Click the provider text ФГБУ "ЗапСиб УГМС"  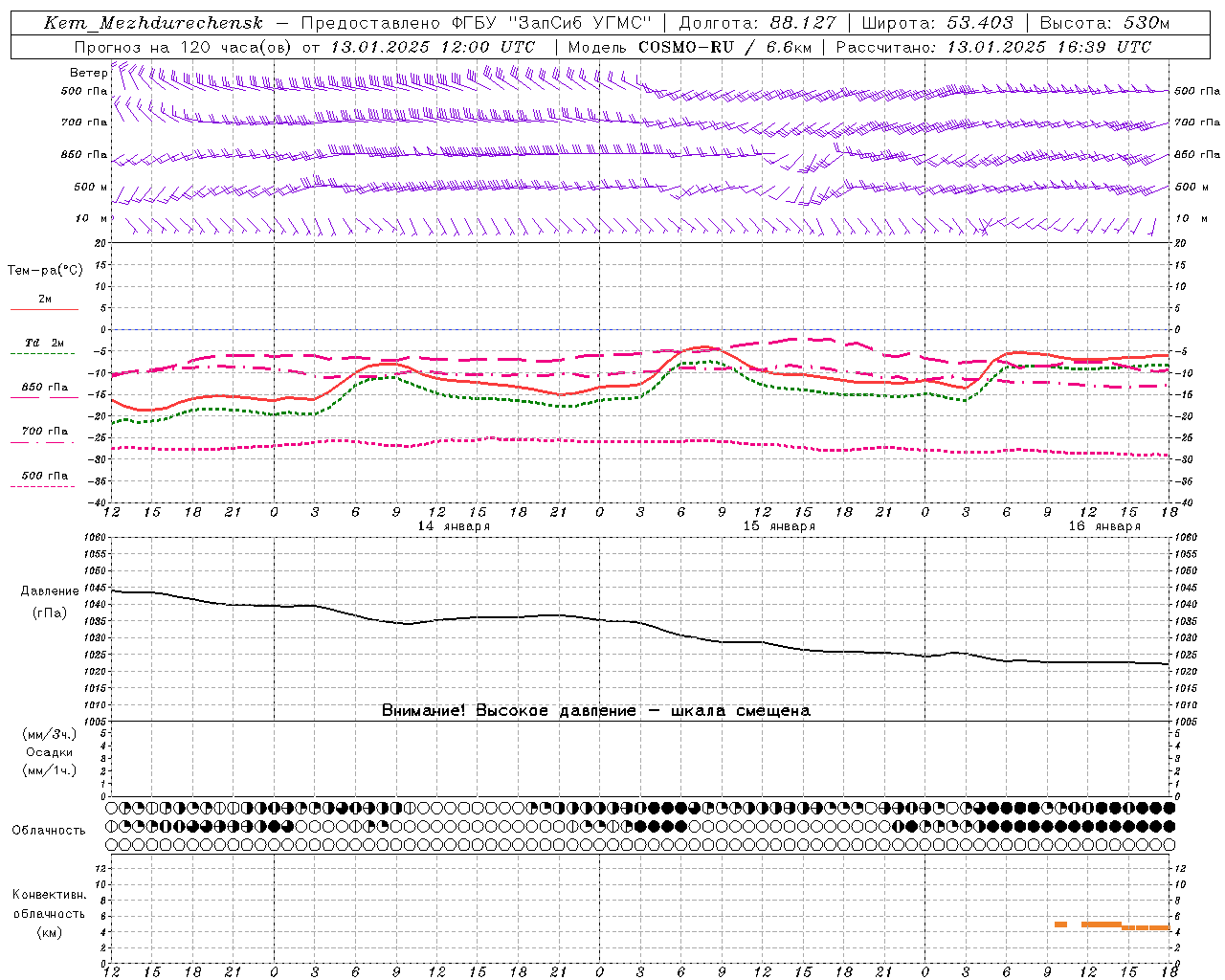click(550, 23)
